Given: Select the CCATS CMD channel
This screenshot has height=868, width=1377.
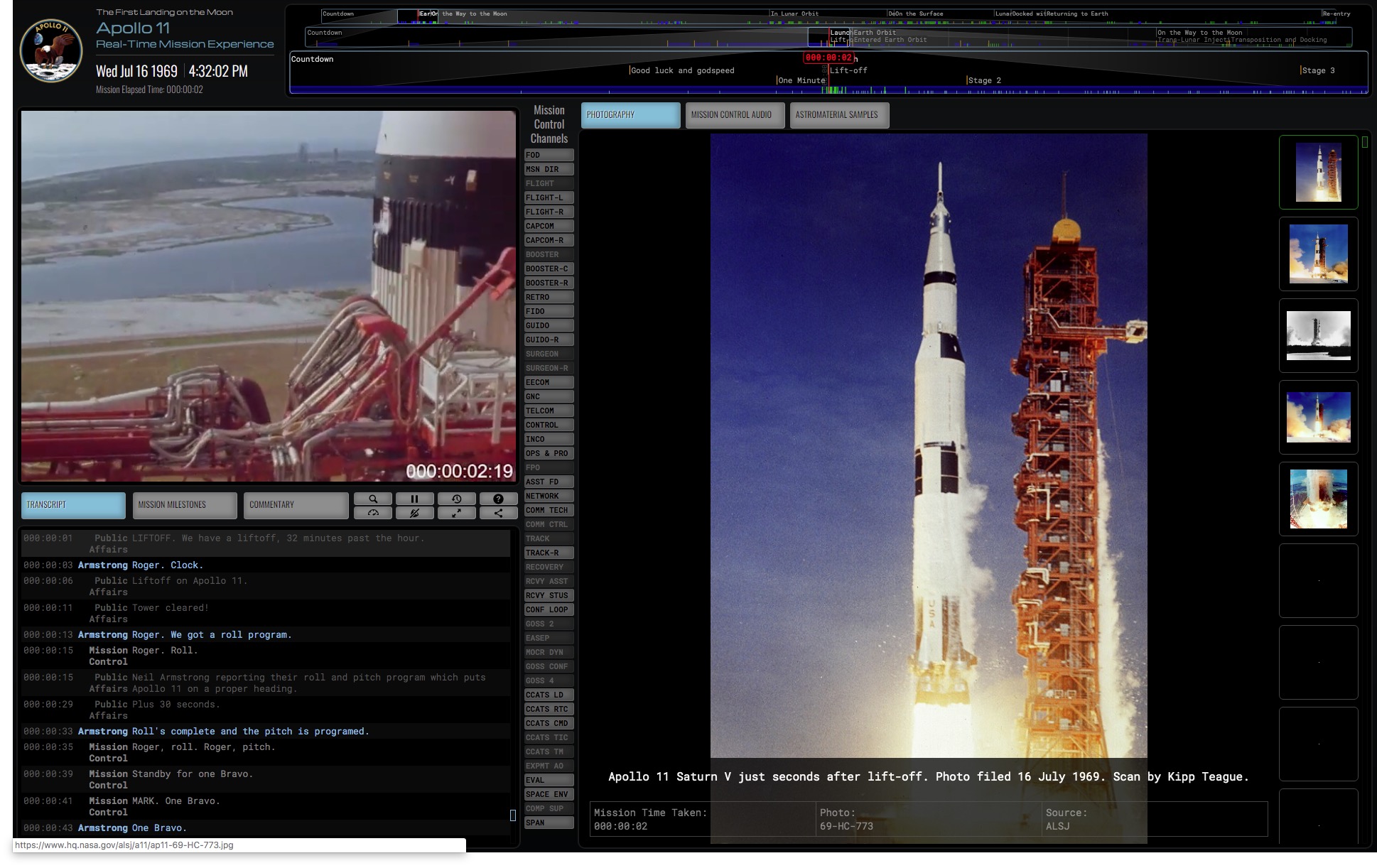Looking at the screenshot, I should tap(549, 723).
